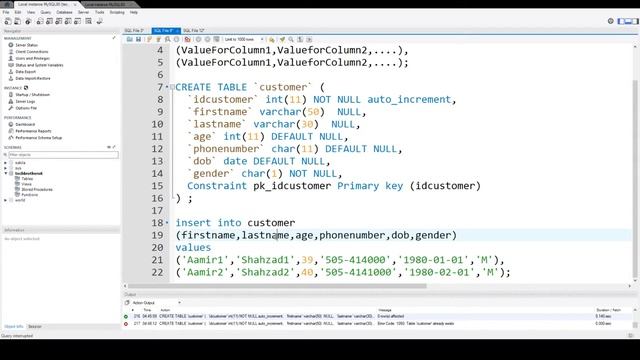Beautify the query with the broom icon
Viewport: 640px width, 360px height.
coord(282,40)
